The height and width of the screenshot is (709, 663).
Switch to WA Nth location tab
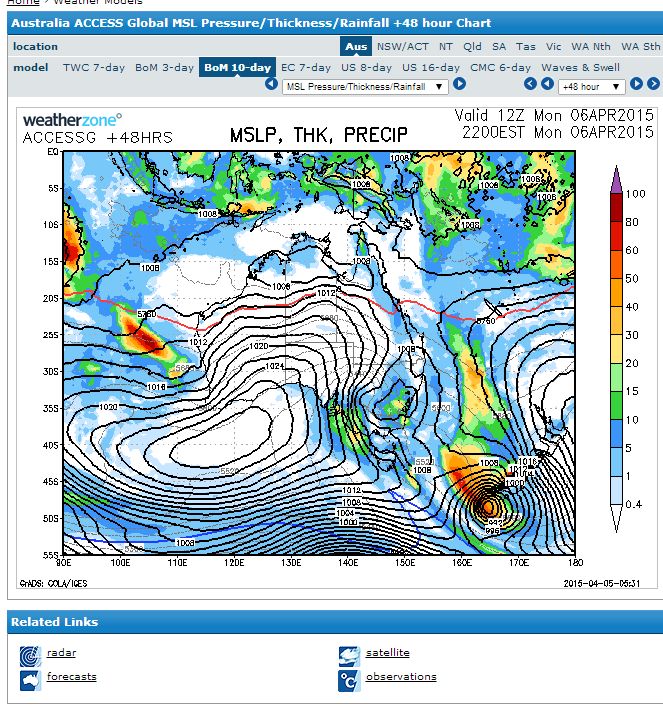click(591, 46)
